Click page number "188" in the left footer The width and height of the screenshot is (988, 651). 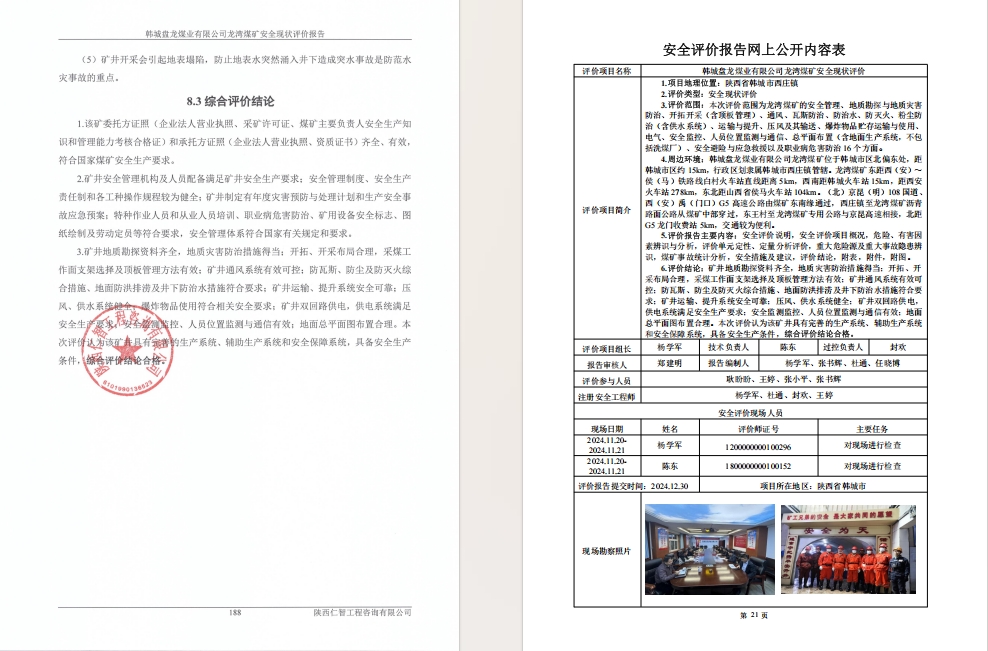pos(235,613)
